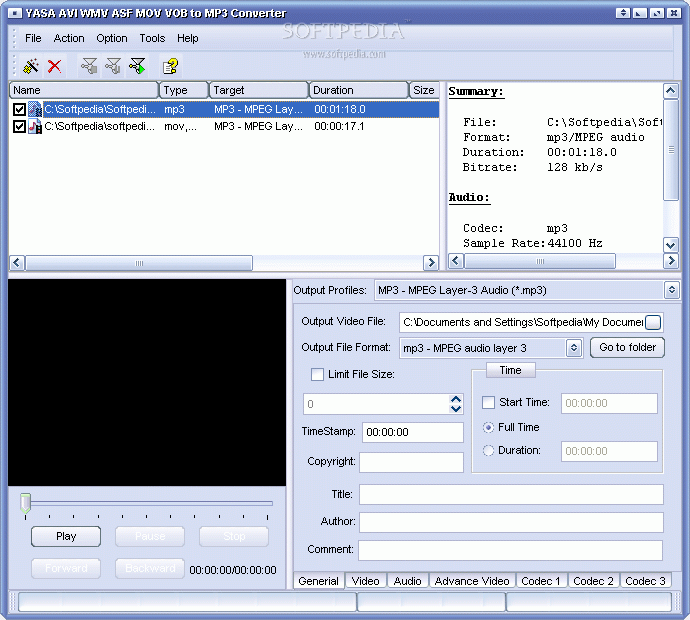Click the summary panel scroll-up arrow
The image size is (690, 620).
tap(671, 91)
